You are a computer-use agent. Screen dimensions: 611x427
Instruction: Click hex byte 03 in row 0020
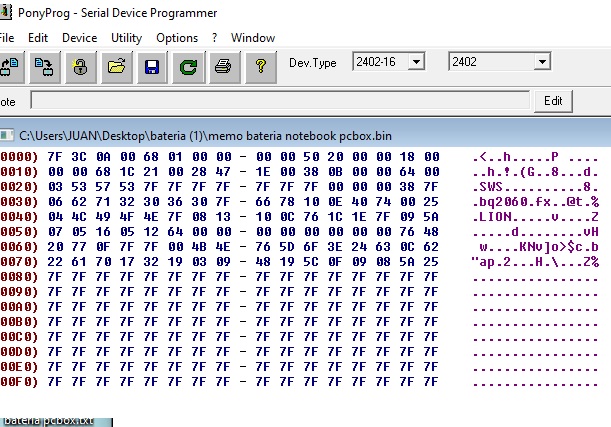tap(55, 187)
